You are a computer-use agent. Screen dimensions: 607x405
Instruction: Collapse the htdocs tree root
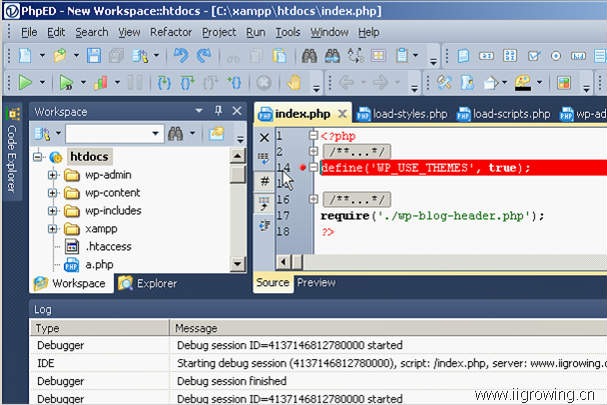pyautogui.click(x=38, y=157)
